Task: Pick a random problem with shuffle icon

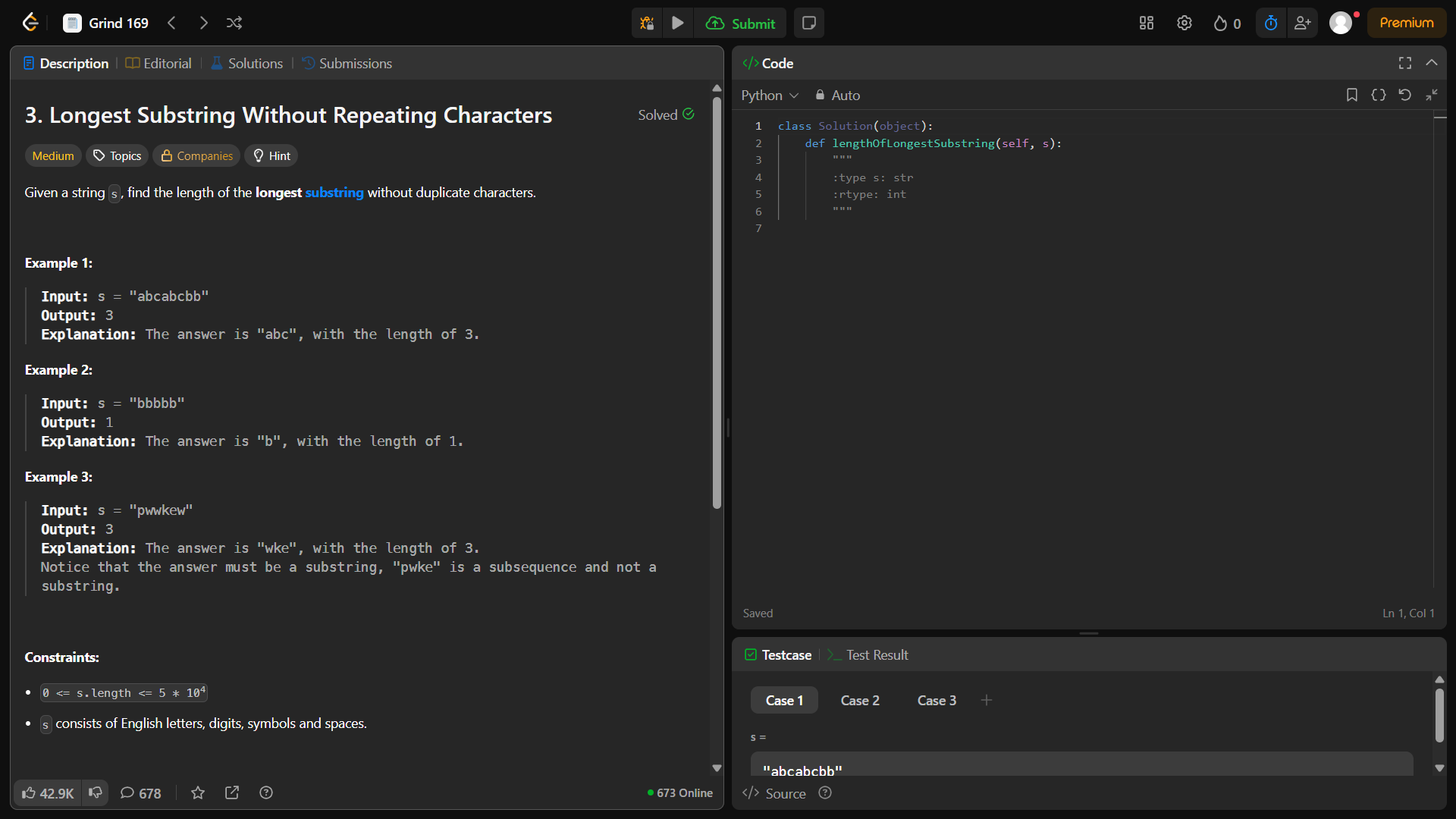Action: (234, 23)
